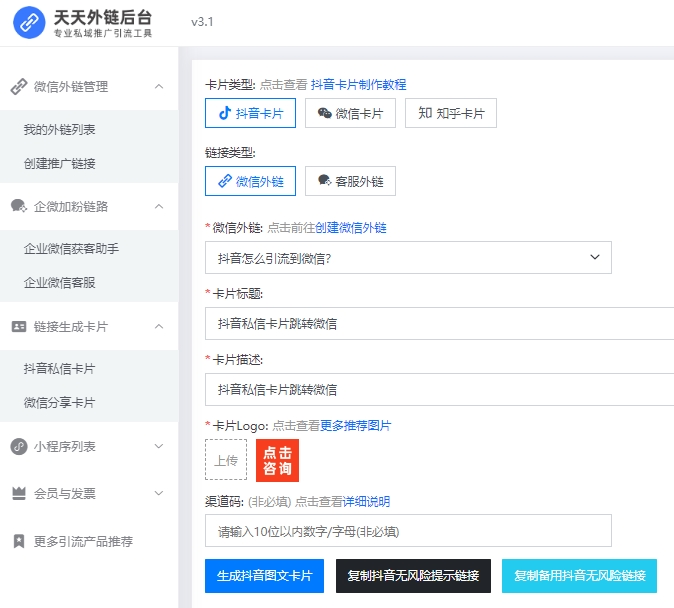The image size is (674, 608).
Task: Click the card icon beside 链接生成卡片
Action: 18,327
